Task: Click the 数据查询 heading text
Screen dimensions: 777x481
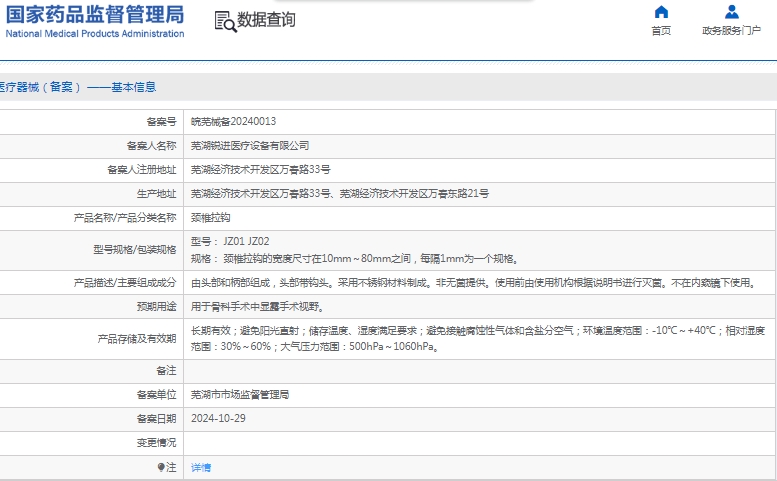Action: click(266, 20)
